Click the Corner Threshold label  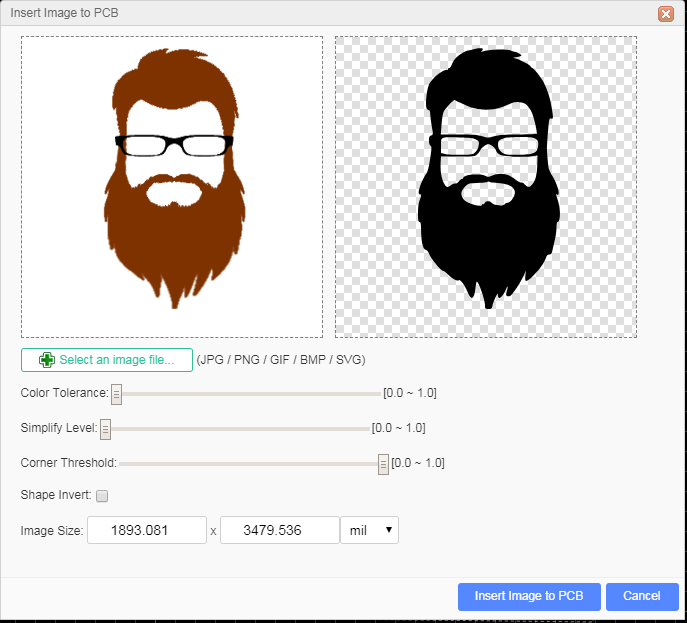coord(69,463)
